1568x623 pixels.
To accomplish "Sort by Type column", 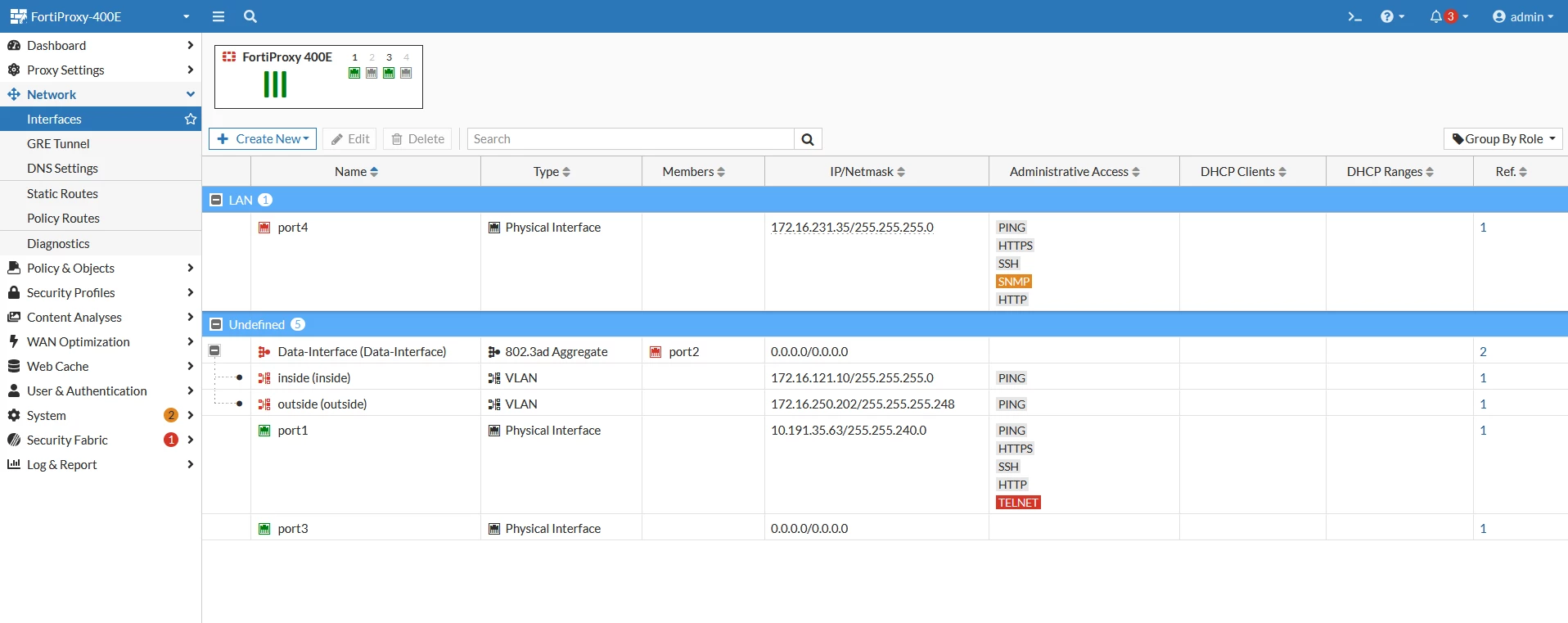I will pyautogui.click(x=552, y=172).
